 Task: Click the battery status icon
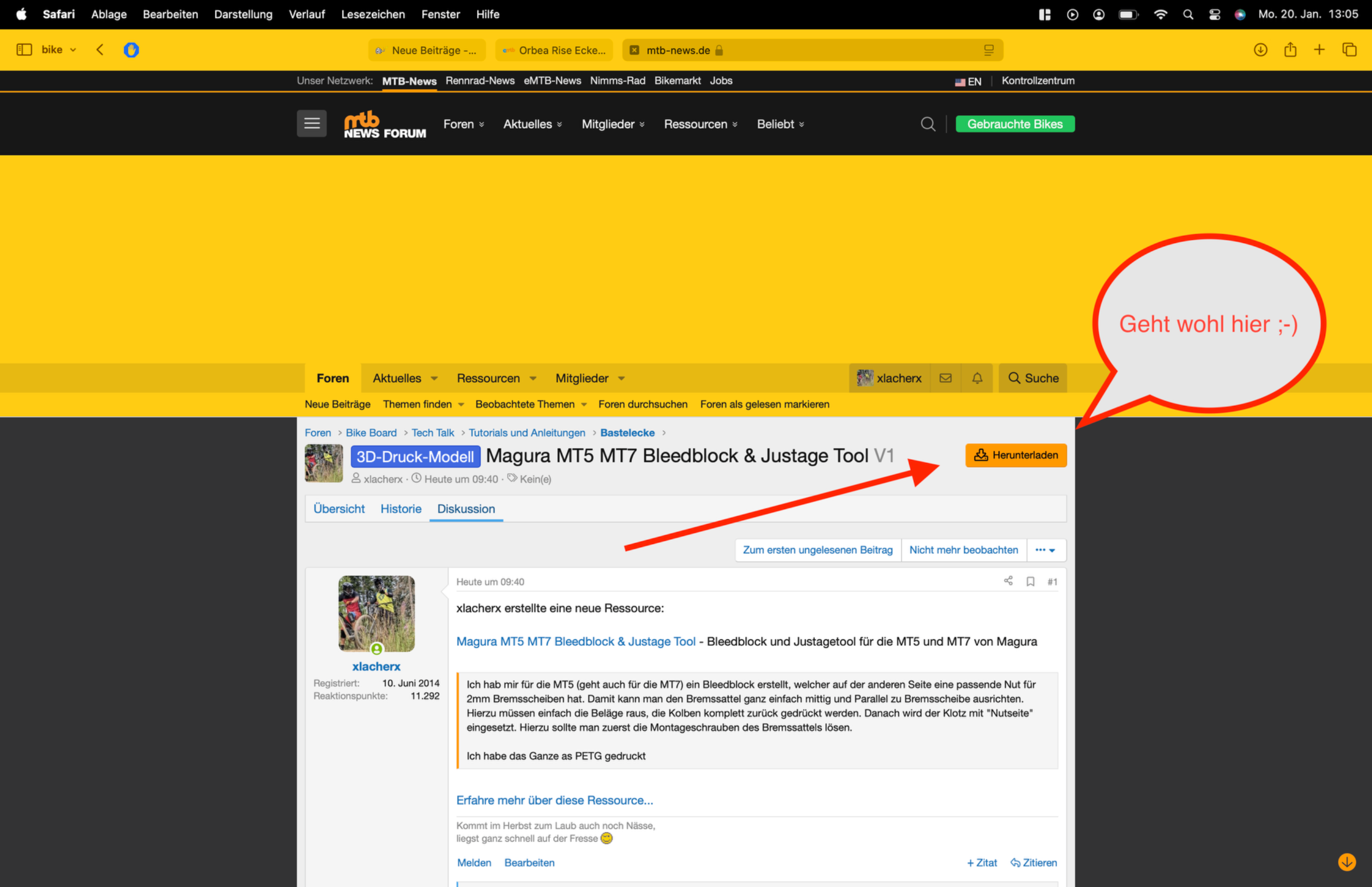point(1128,14)
